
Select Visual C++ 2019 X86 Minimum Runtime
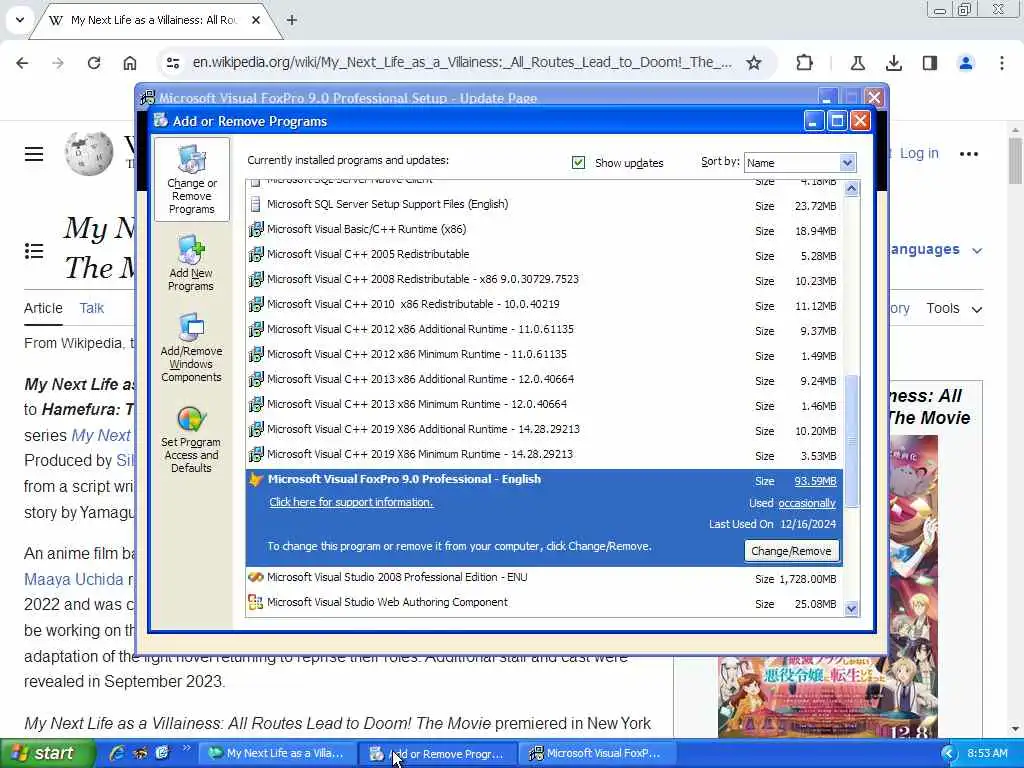545,455
